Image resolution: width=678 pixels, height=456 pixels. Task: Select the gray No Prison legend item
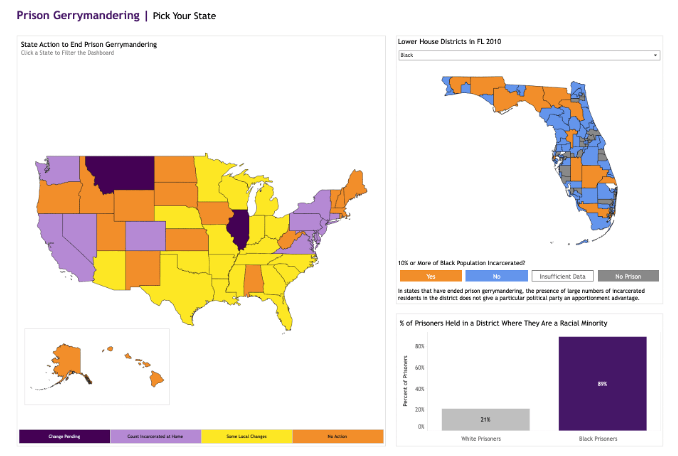tap(627, 275)
